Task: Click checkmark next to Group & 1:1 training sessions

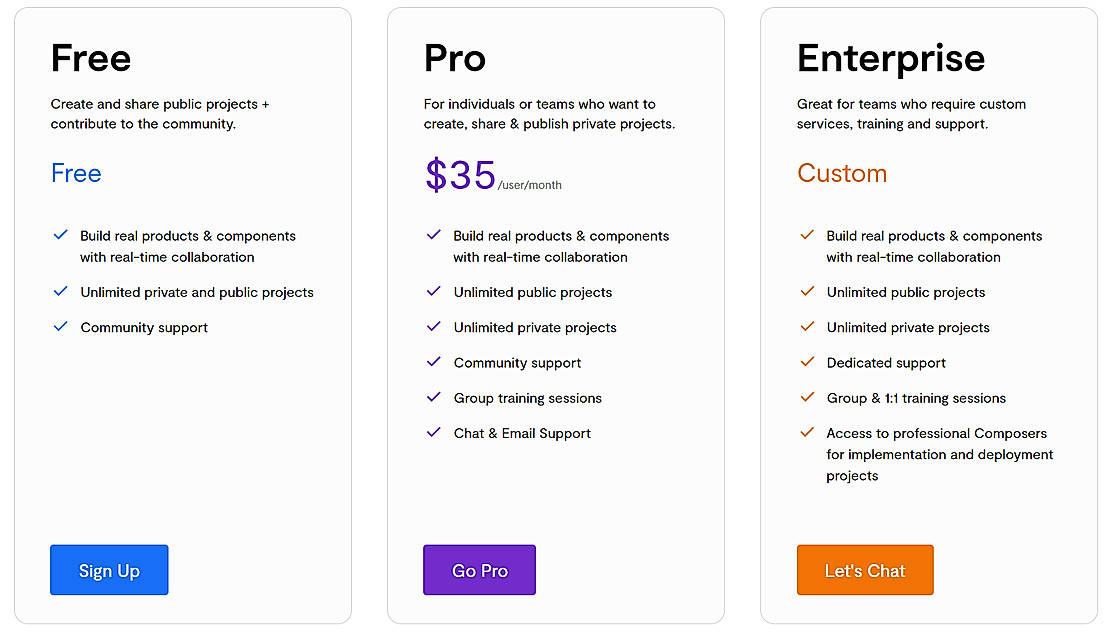Action: (x=807, y=397)
